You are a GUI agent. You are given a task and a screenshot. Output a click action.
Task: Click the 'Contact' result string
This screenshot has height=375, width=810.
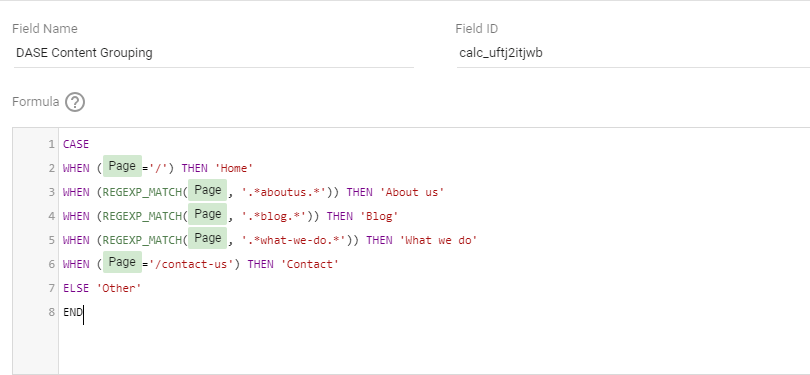pos(310,264)
